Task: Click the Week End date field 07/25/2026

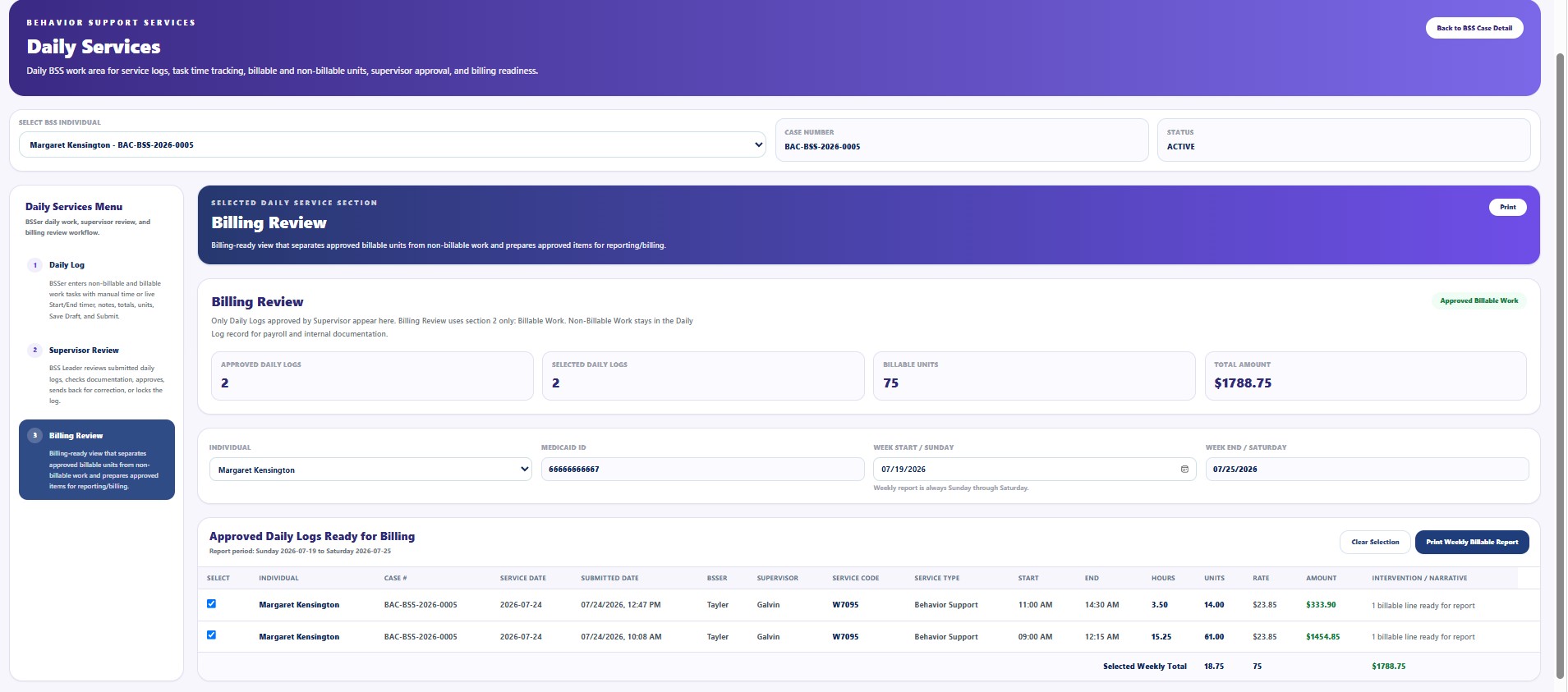Action: 1367,470
